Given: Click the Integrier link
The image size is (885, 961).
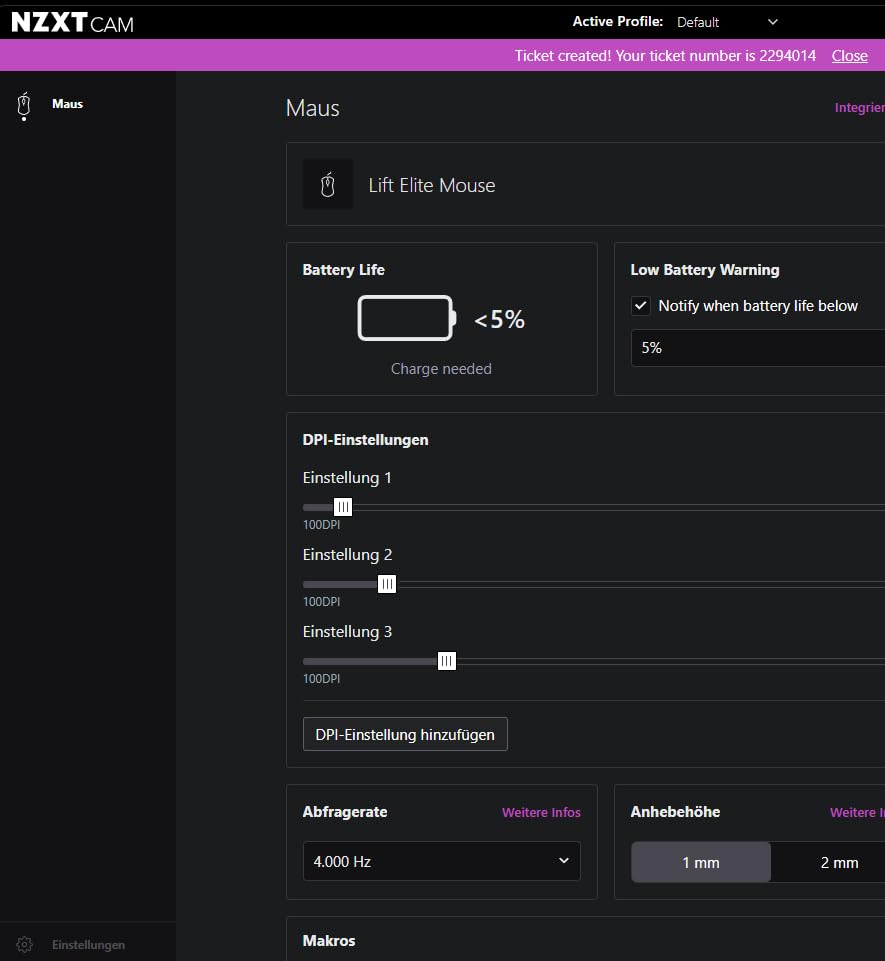Looking at the screenshot, I should (859, 108).
